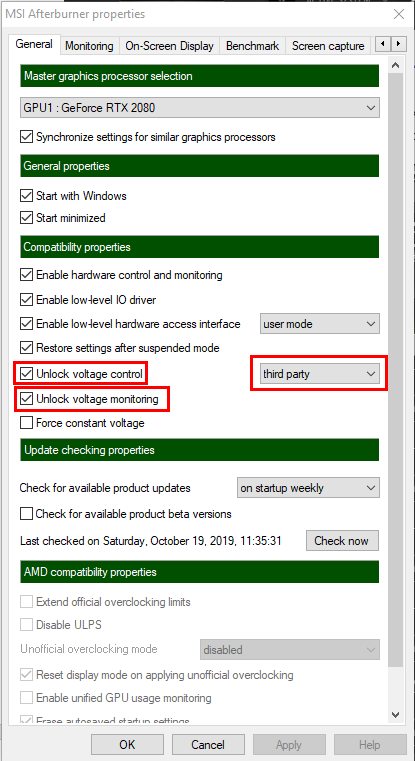Click the scrollbar down arrow

tap(396, 714)
